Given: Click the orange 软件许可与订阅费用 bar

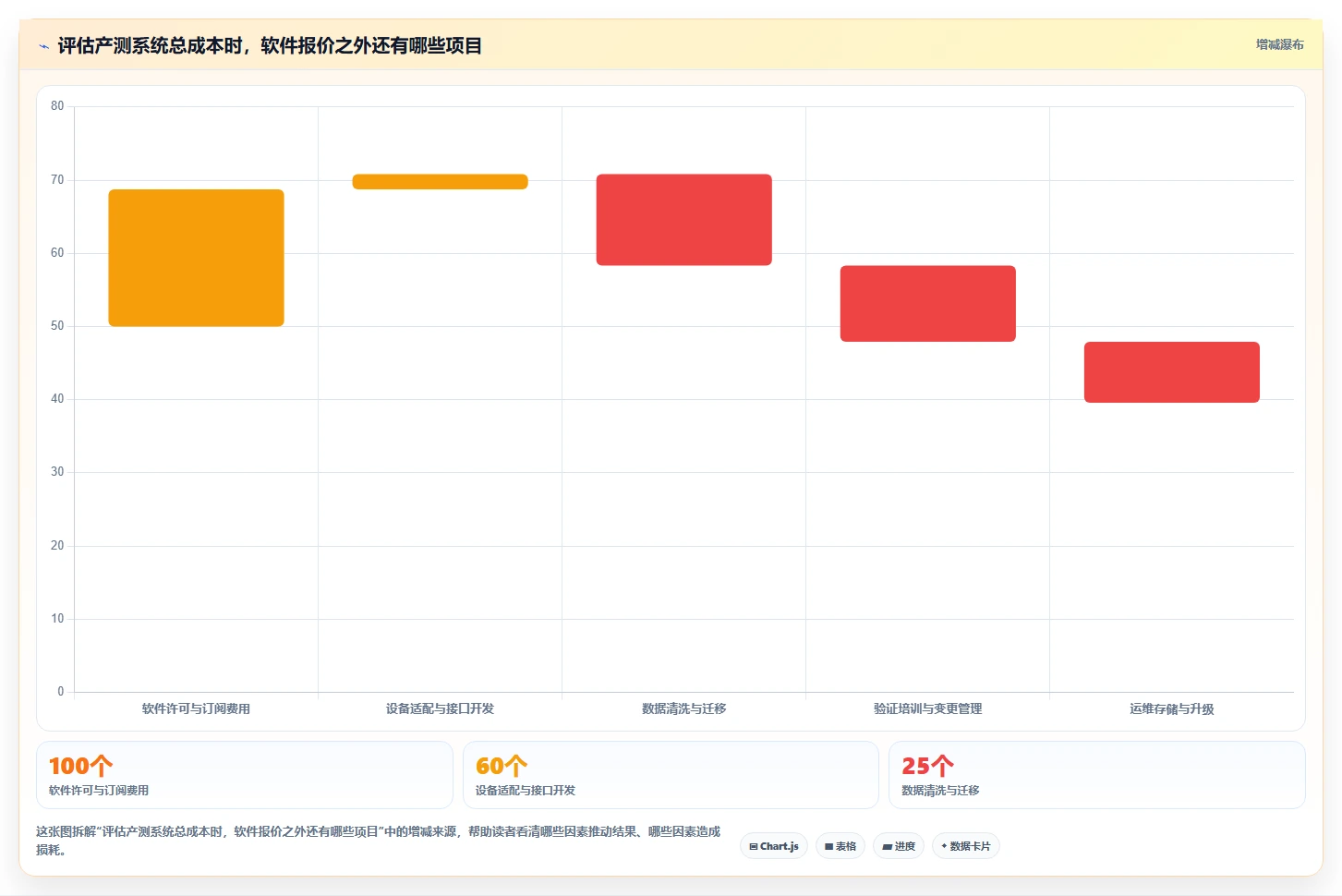Looking at the screenshot, I should point(196,258).
